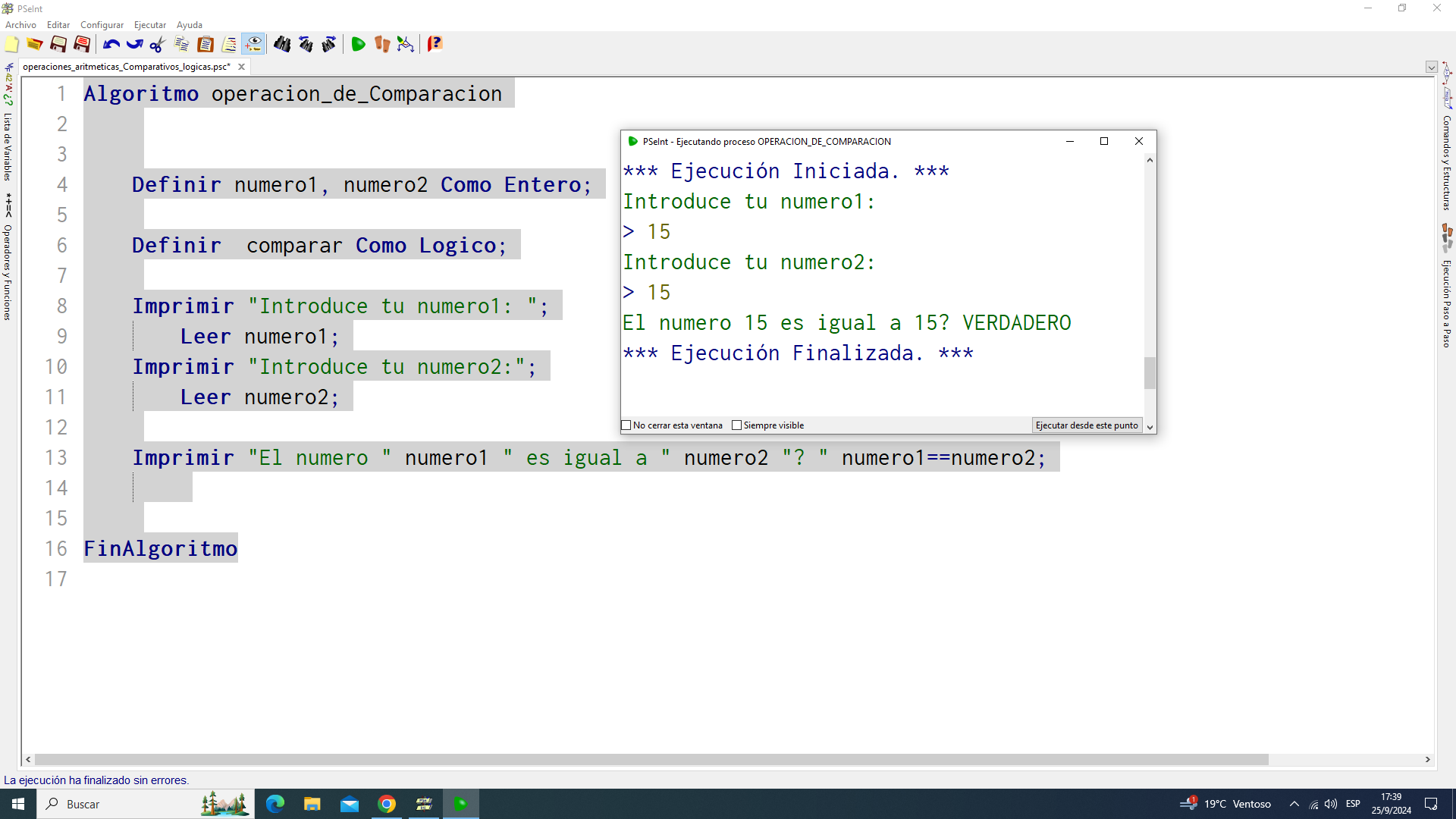This screenshot has width=1456, height=819.
Task: Open the flowchart diagram editor icon
Action: [406, 45]
